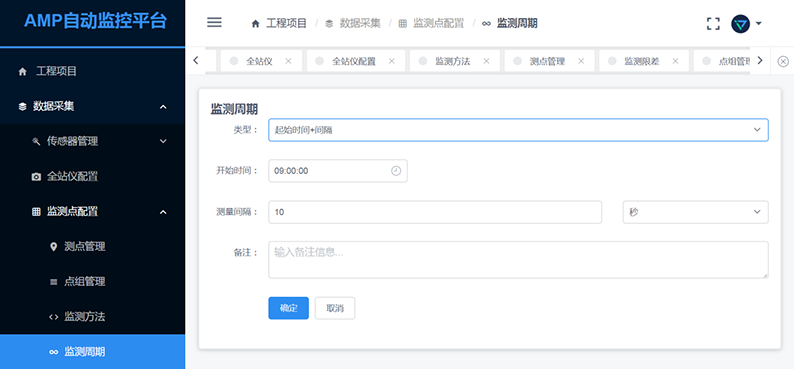Collapse the 监测点配置 submenu
Image resolution: width=794 pixels, height=369 pixels.
pyautogui.click(x=92, y=212)
